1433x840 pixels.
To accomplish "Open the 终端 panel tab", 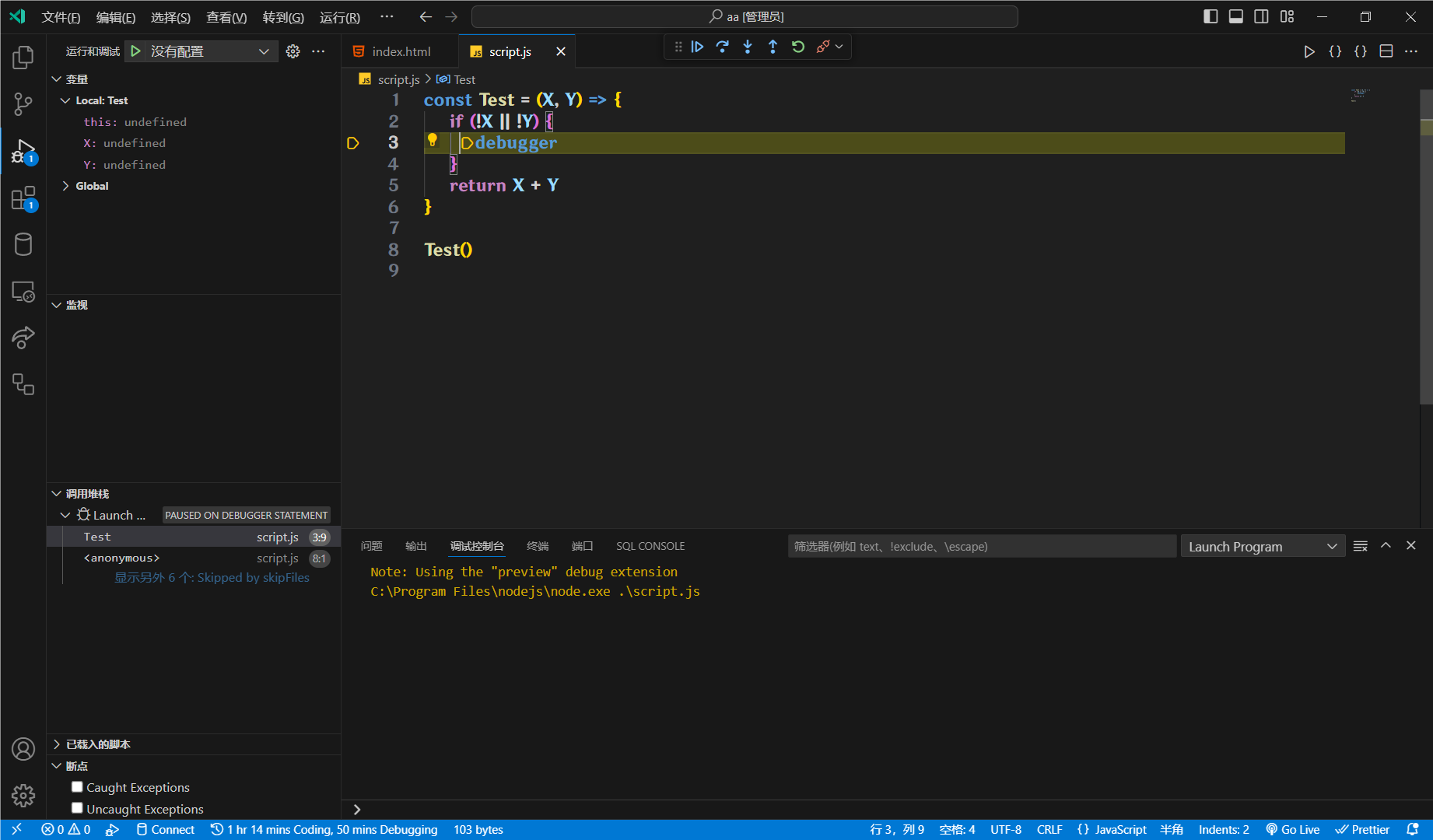I will pyautogui.click(x=538, y=546).
